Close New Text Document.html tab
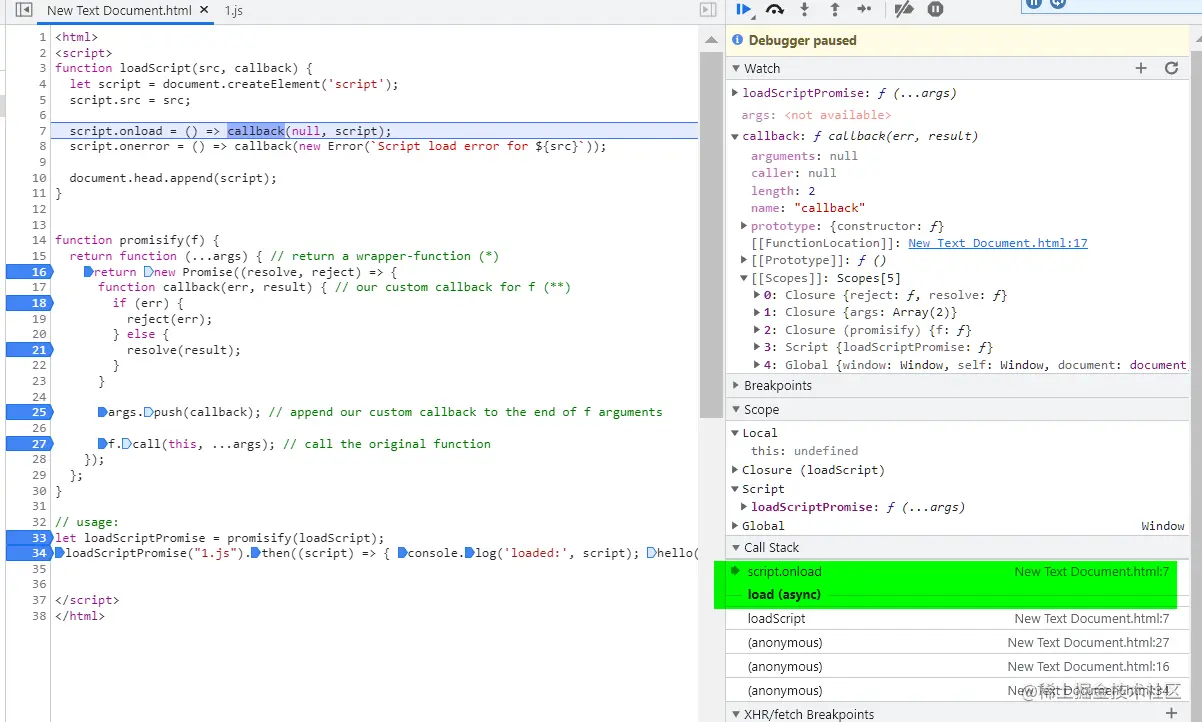Image resolution: width=1202 pixels, height=722 pixels. (x=203, y=11)
